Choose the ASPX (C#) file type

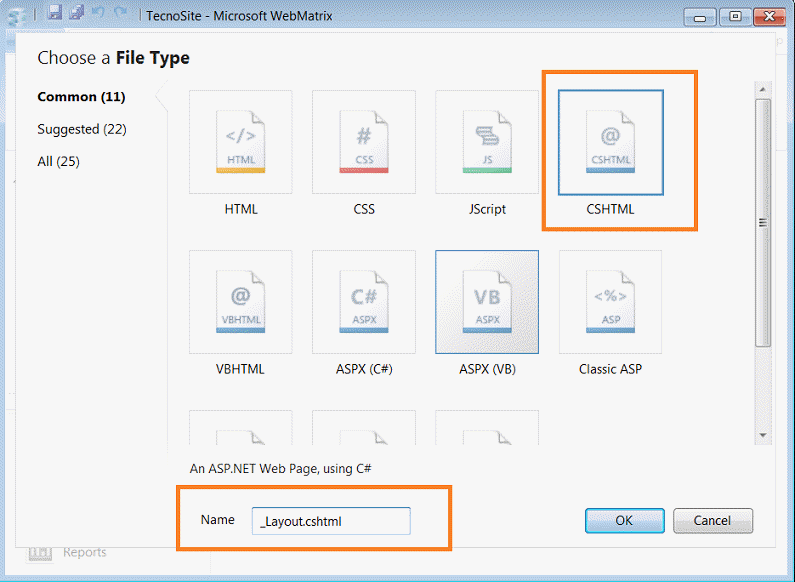pos(364,302)
